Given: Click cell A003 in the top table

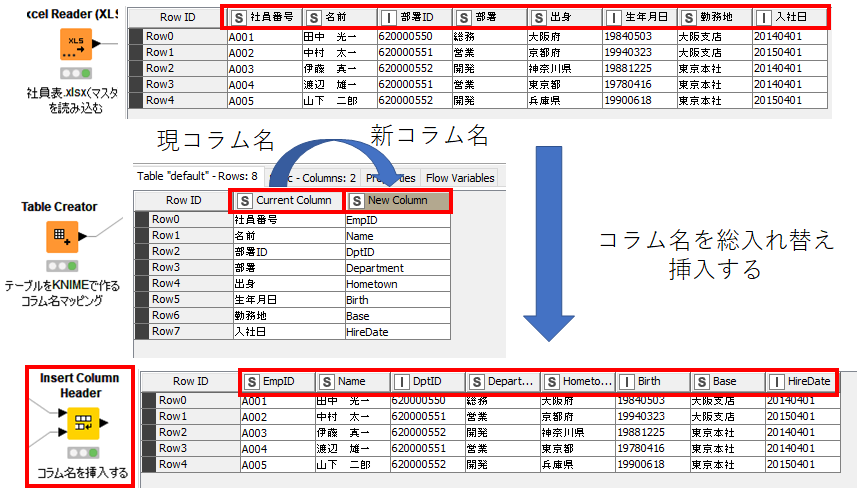Looking at the screenshot, I should tap(265, 69).
